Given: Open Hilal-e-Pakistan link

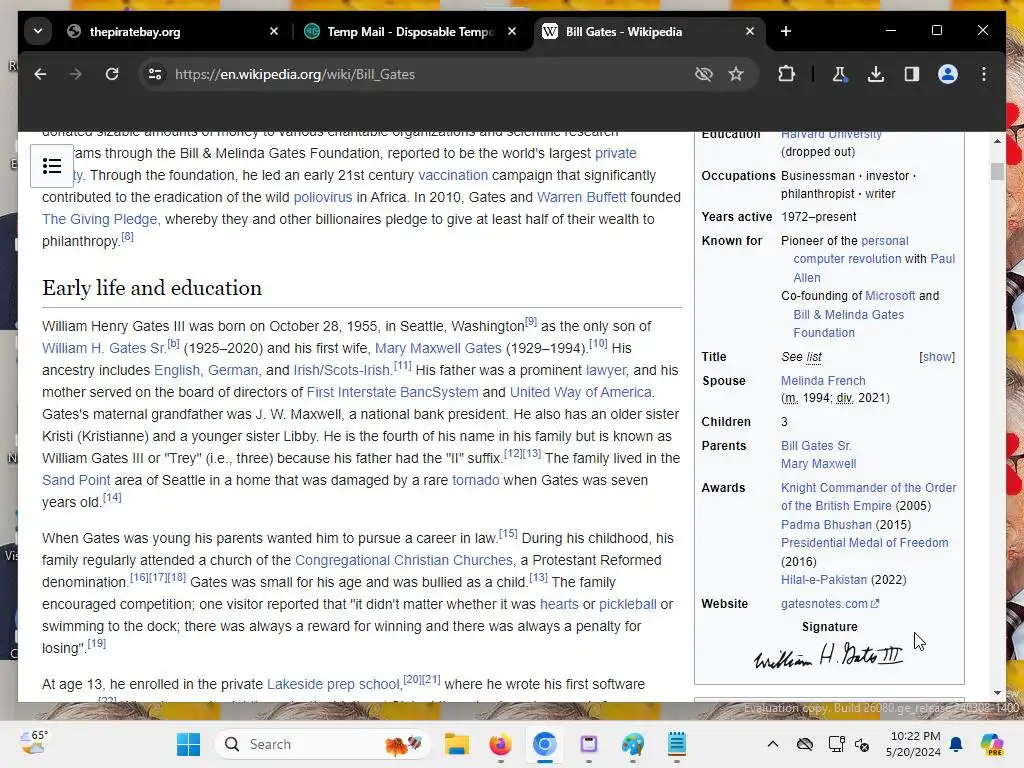Looking at the screenshot, I should pyautogui.click(x=824, y=580).
